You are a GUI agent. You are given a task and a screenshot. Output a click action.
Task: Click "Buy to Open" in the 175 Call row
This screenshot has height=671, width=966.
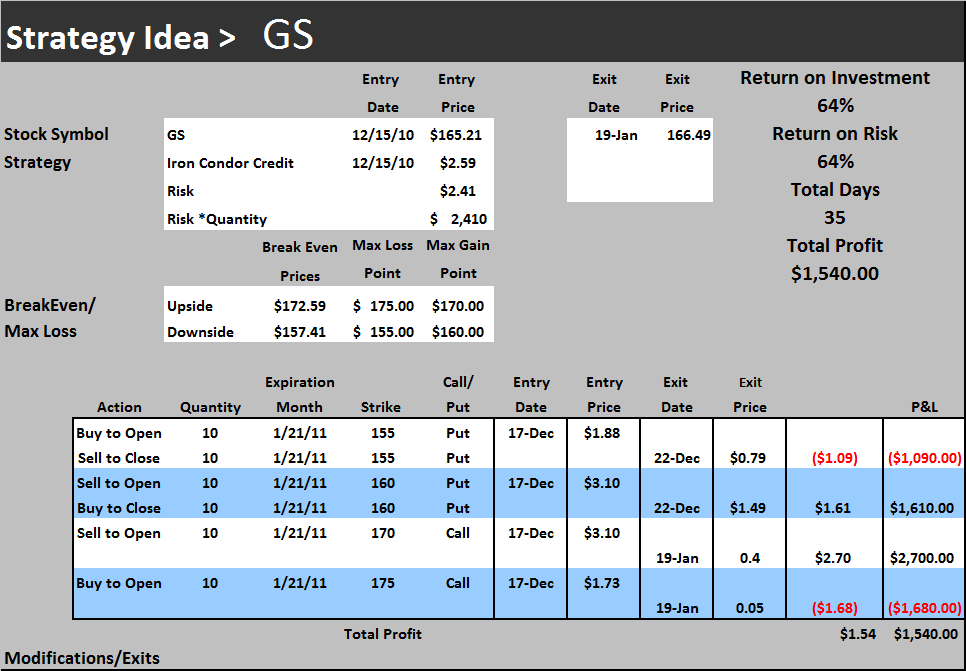pos(119,583)
